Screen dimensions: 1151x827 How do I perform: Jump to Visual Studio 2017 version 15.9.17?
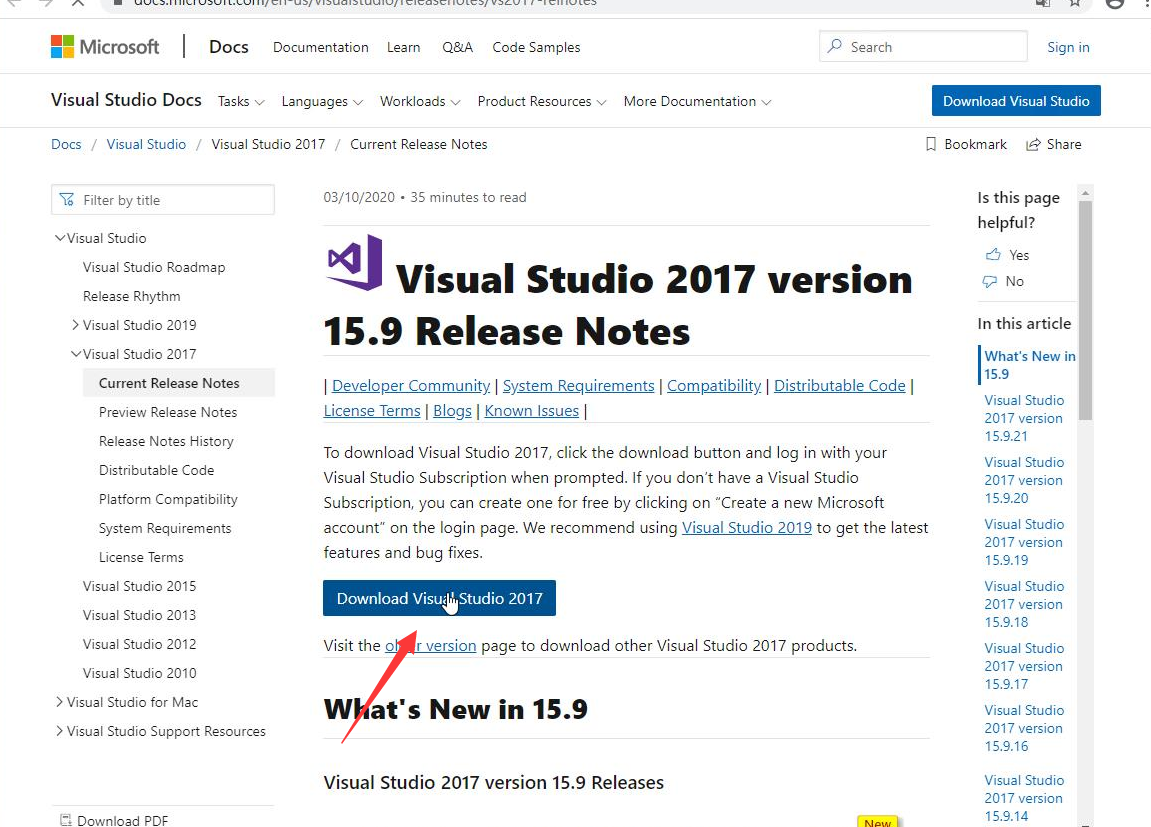(x=1024, y=666)
